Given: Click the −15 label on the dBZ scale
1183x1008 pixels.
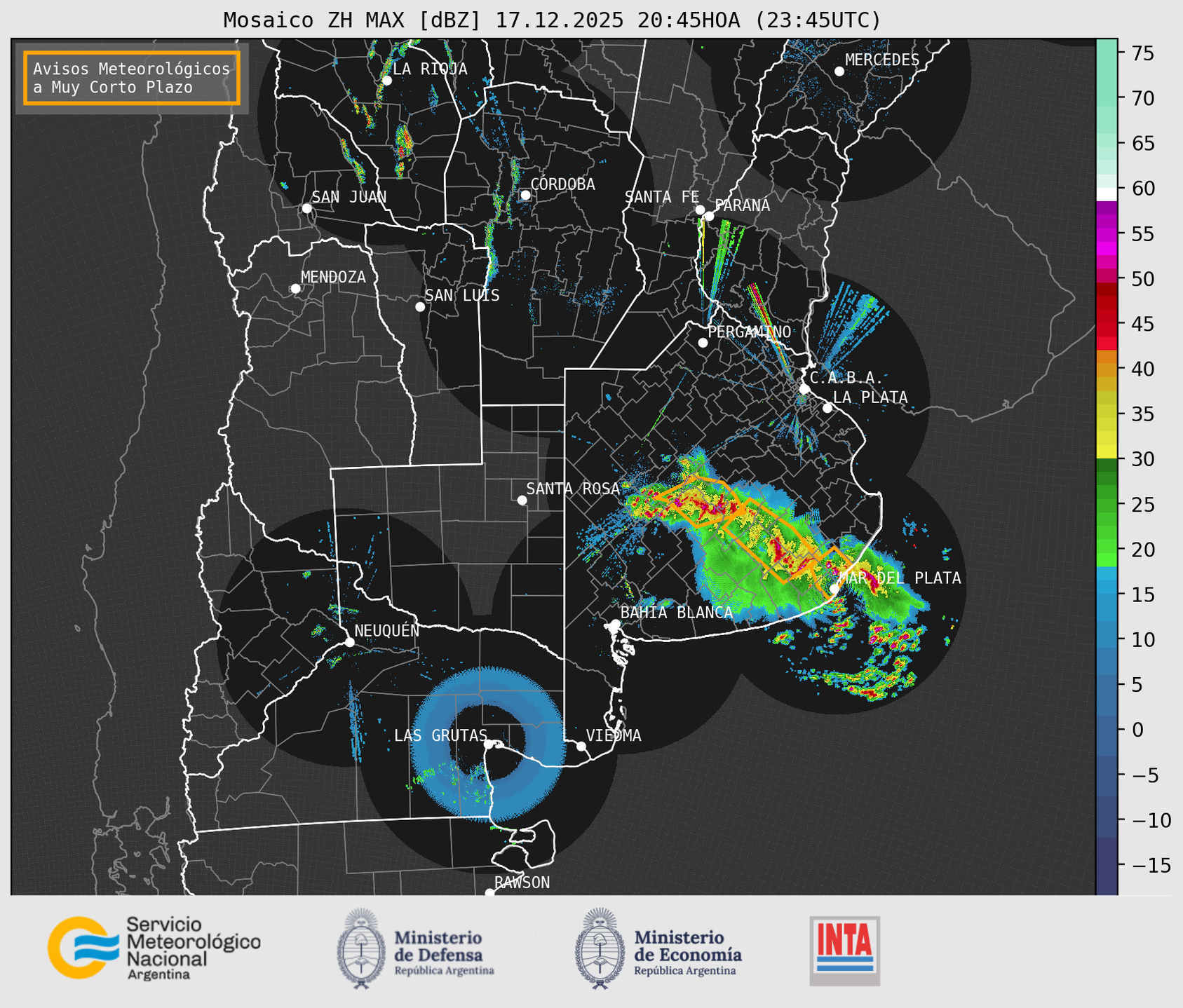Looking at the screenshot, I should [1151, 866].
